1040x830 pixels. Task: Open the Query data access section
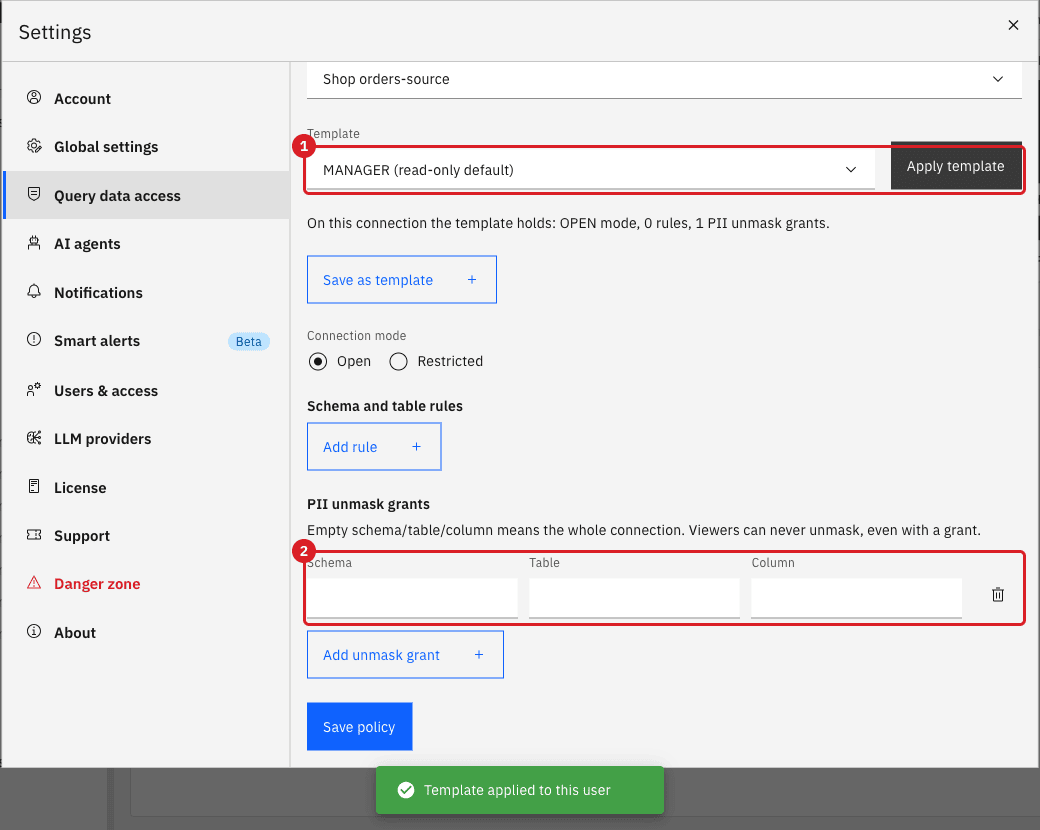coord(146,195)
